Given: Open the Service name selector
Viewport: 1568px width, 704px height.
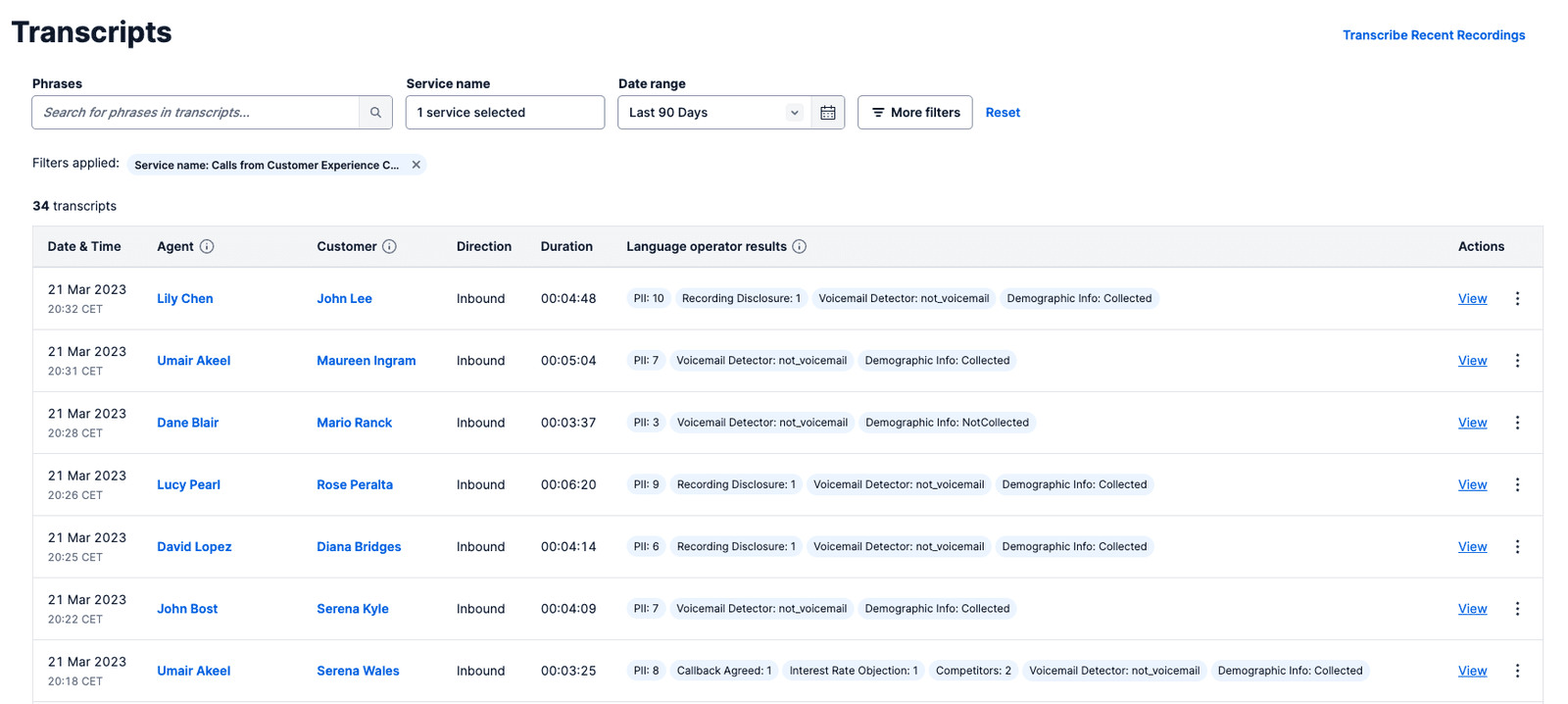Looking at the screenshot, I should click(x=505, y=113).
